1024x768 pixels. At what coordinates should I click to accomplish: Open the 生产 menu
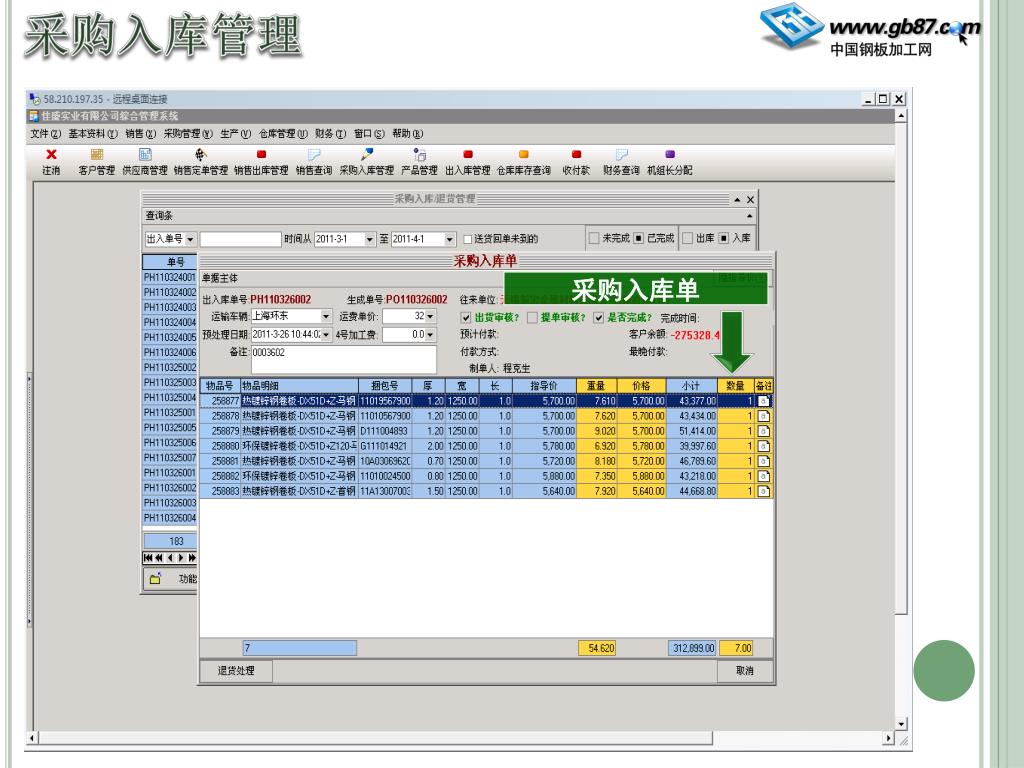click(236, 134)
